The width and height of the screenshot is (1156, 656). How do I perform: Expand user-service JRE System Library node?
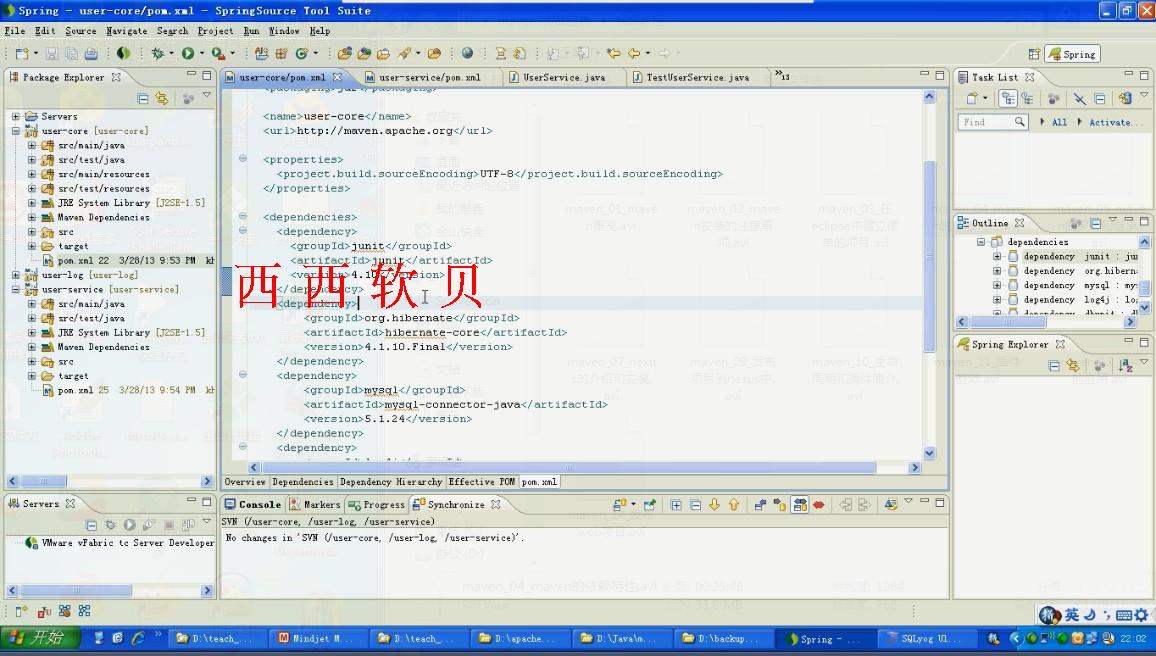point(32,332)
